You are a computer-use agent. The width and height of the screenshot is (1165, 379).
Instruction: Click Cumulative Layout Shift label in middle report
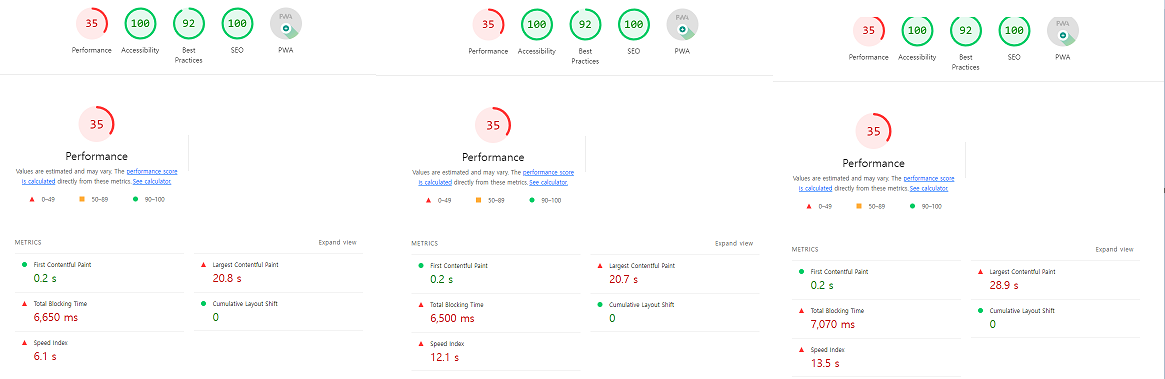coord(642,305)
